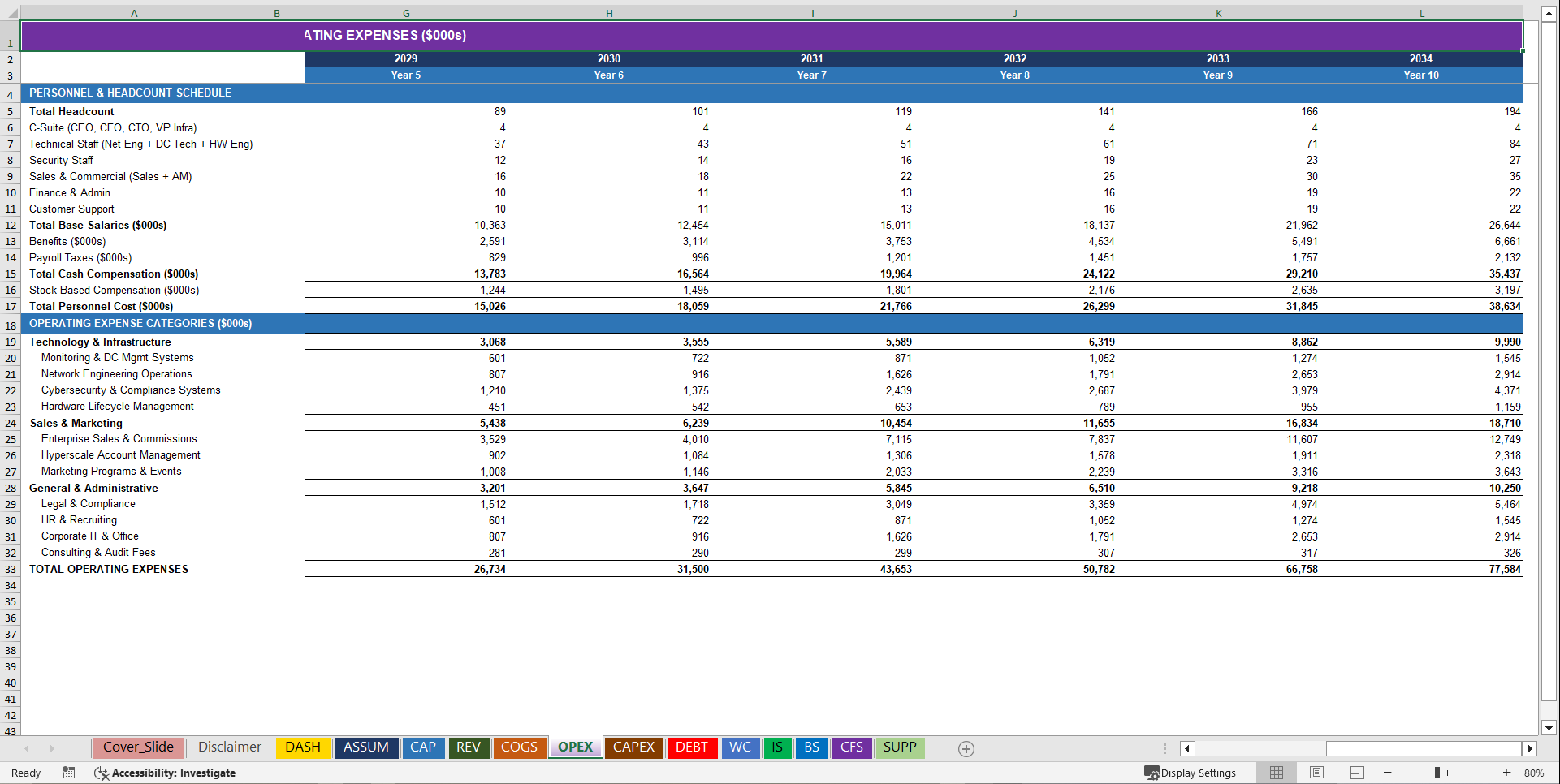Switch to Page Layout view icon
The width and height of the screenshot is (1560, 784).
(x=1316, y=773)
